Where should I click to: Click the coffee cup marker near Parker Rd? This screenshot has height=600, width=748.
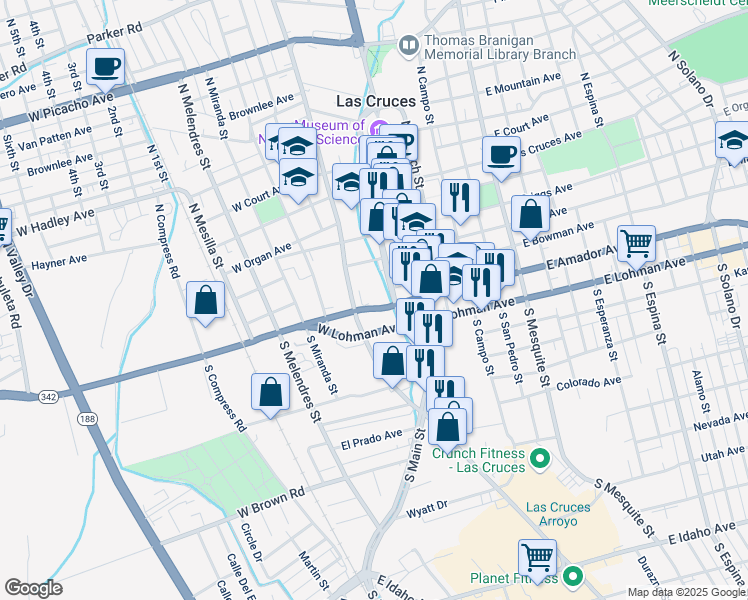click(105, 67)
